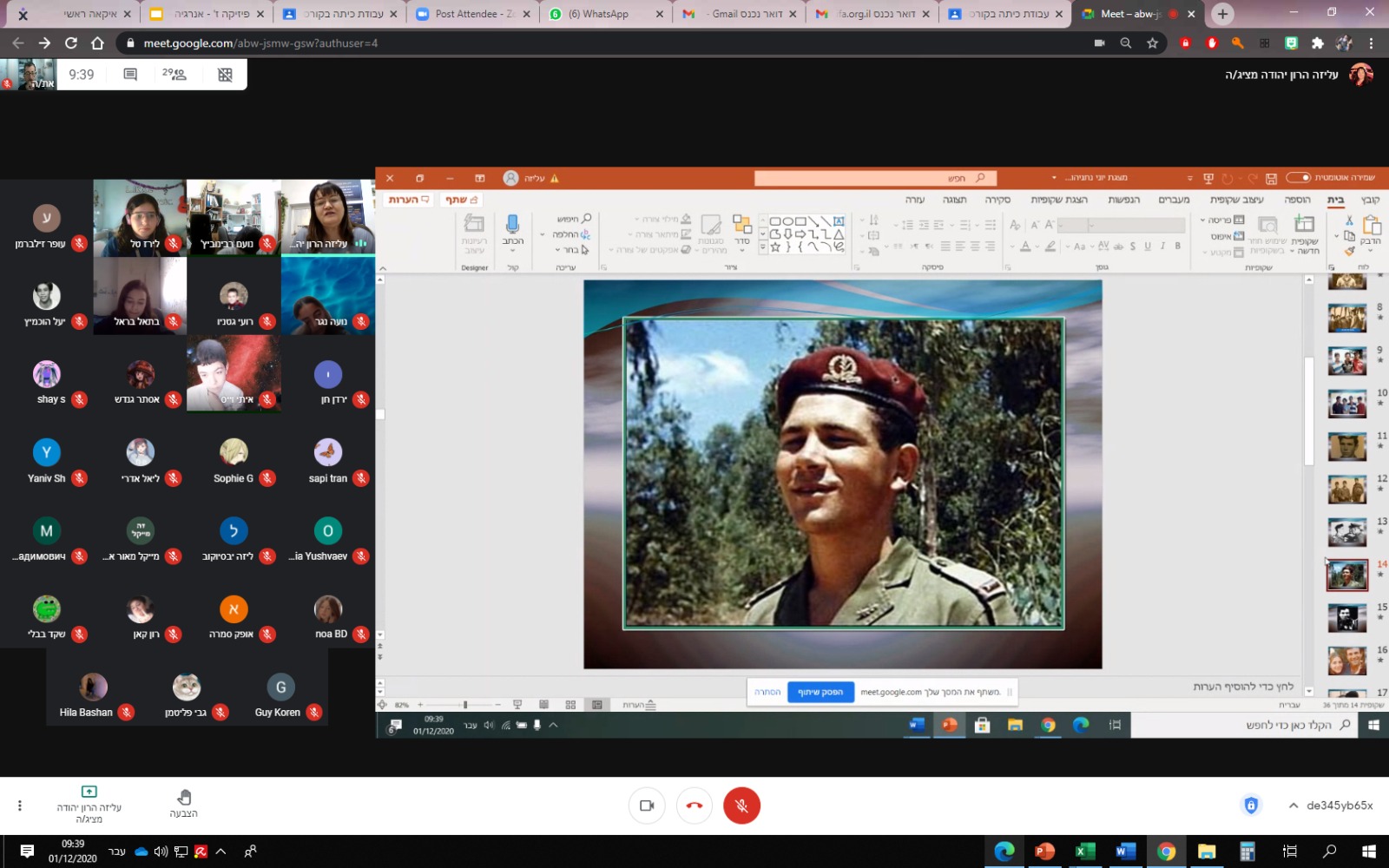Viewport: 1389px width, 868px height.
Task: Open the Replace dropdown arrow in ribbon
Action: [543, 234]
